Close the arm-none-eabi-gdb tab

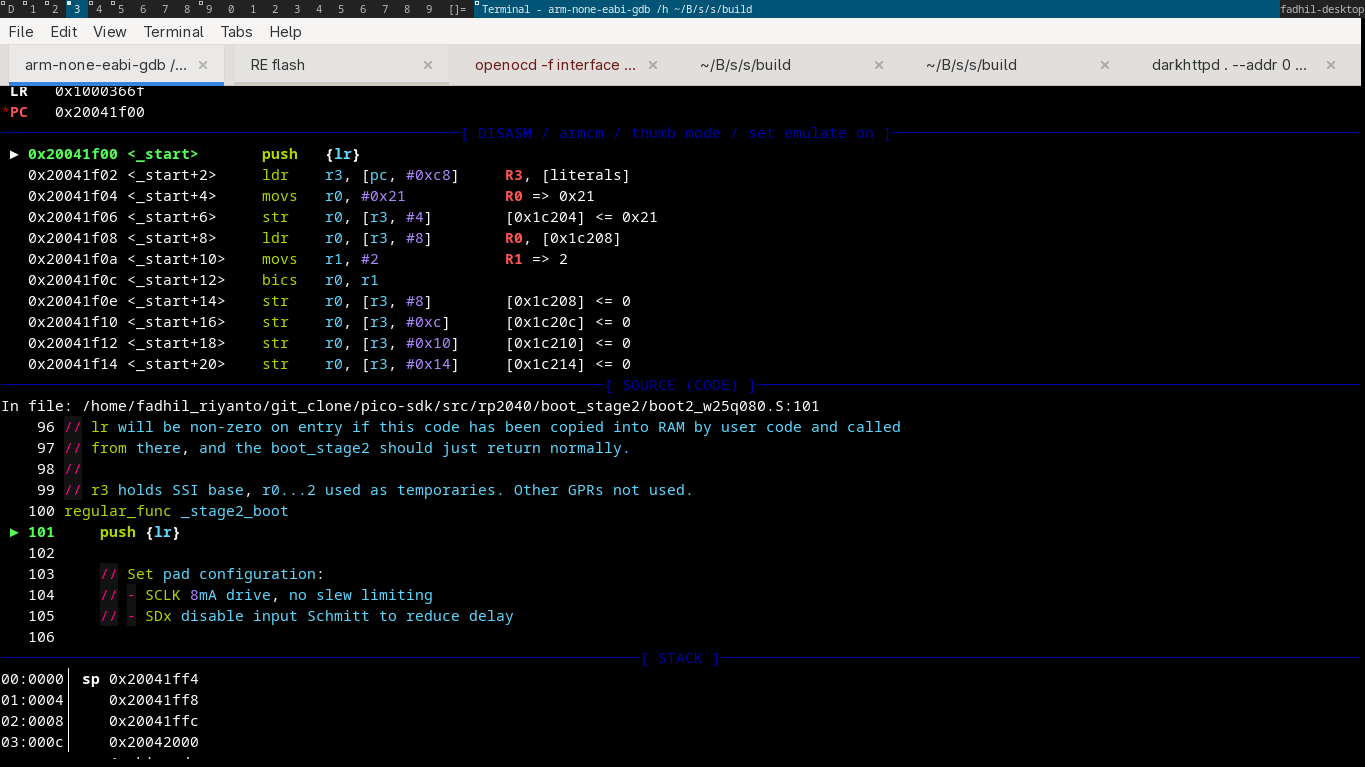[203, 65]
